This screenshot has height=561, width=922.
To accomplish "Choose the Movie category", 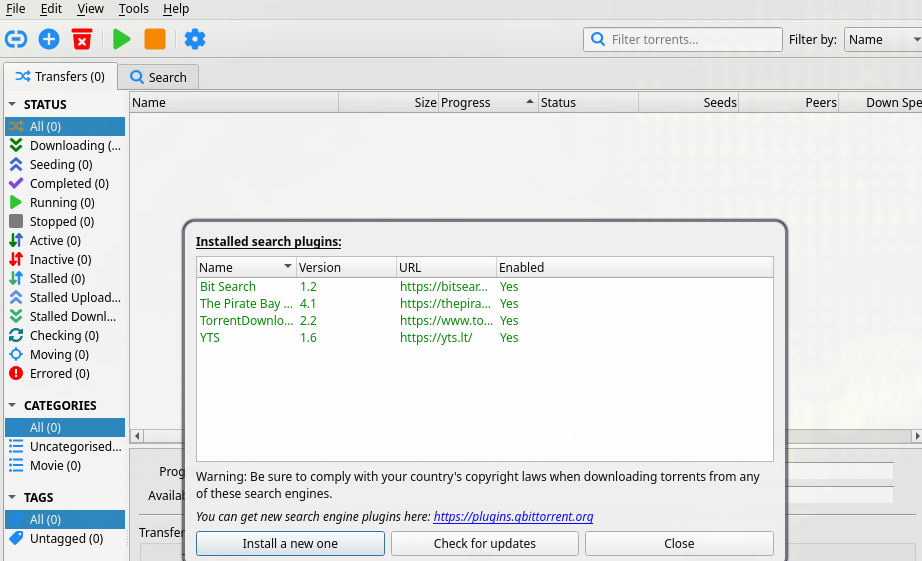I will click(x=55, y=466).
